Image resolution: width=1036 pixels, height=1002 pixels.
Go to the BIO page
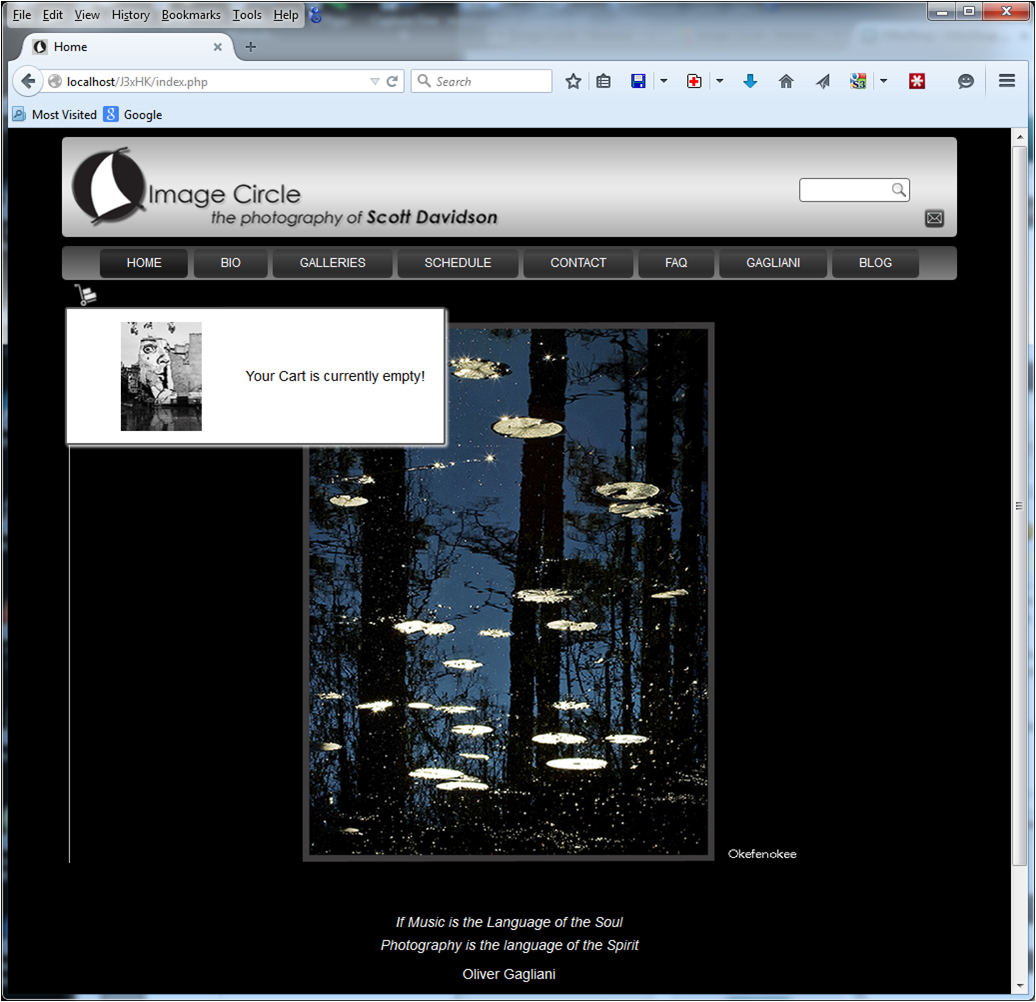231,263
